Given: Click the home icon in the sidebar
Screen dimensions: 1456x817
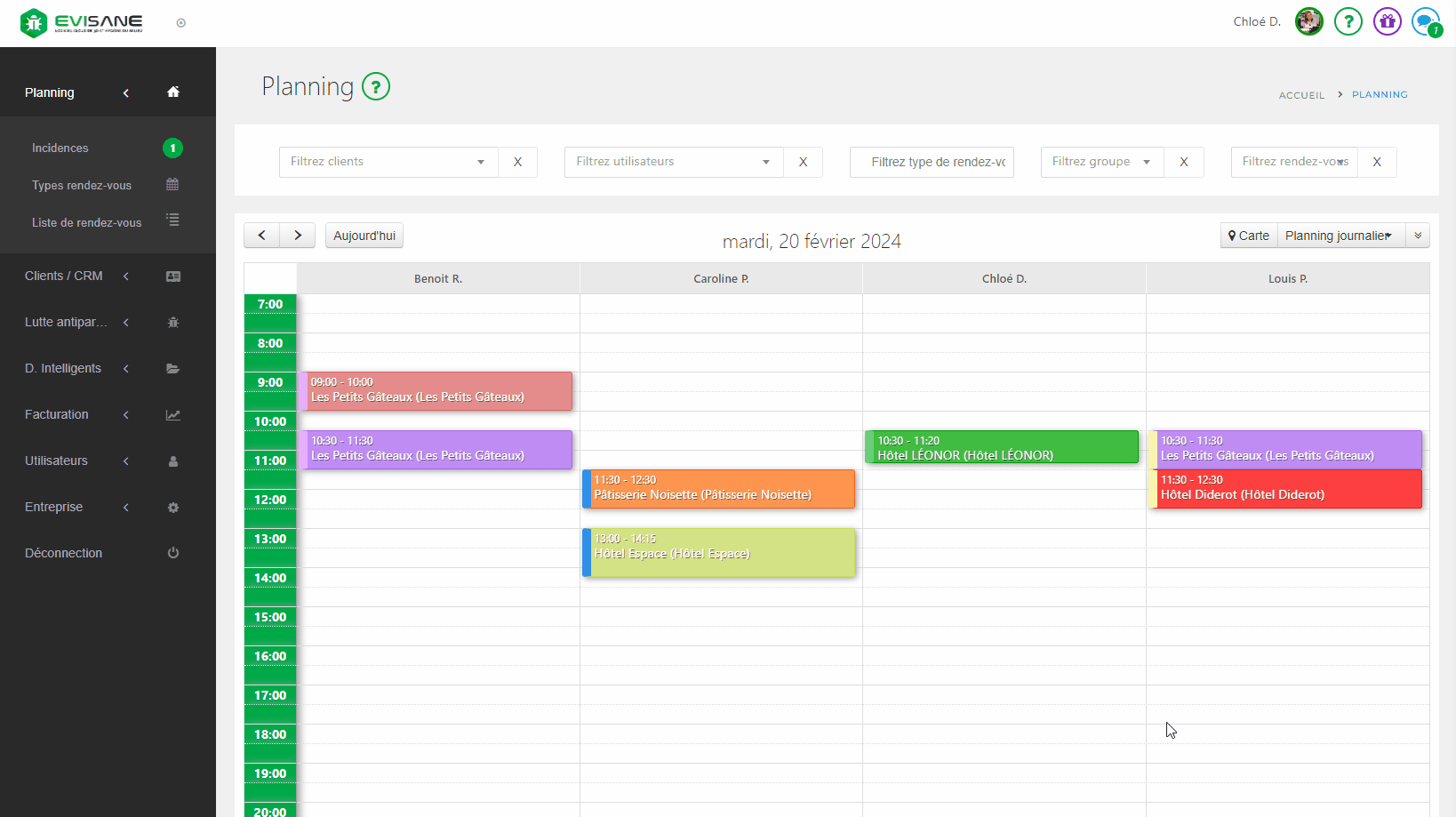Looking at the screenshot, I should tap(173, 92).
